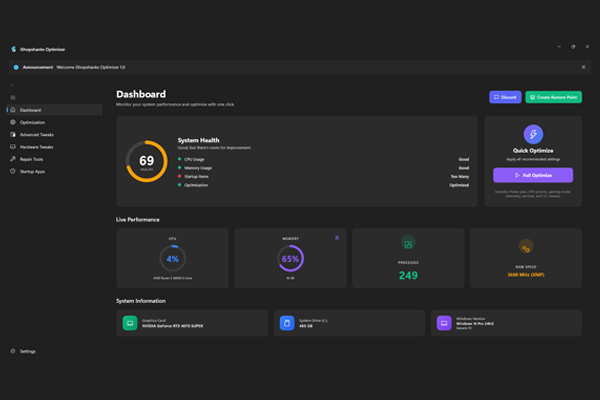Start the Full Optimize button
This screenshot has width=600, height=400.
click(533, 175)
